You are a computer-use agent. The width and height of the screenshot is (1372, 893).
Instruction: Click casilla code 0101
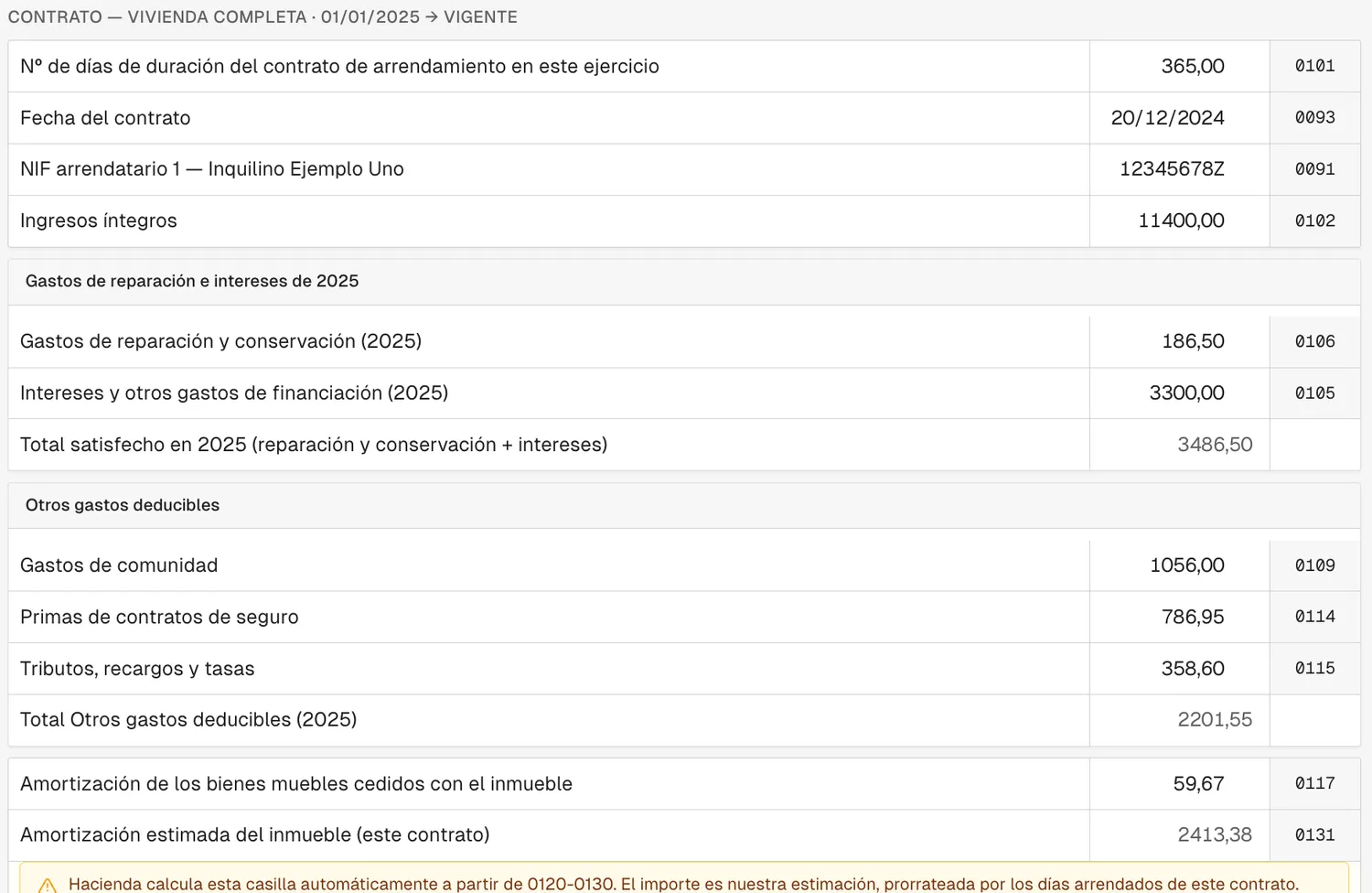[1315, 66]
